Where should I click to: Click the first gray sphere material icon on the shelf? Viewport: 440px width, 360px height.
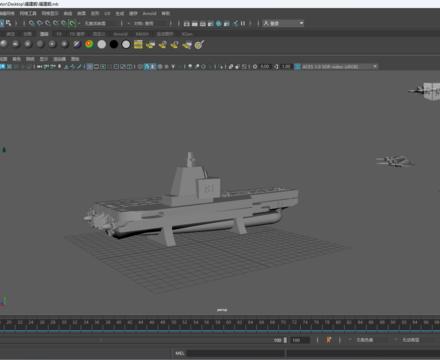pyautogui.click(x=4, y=44)
